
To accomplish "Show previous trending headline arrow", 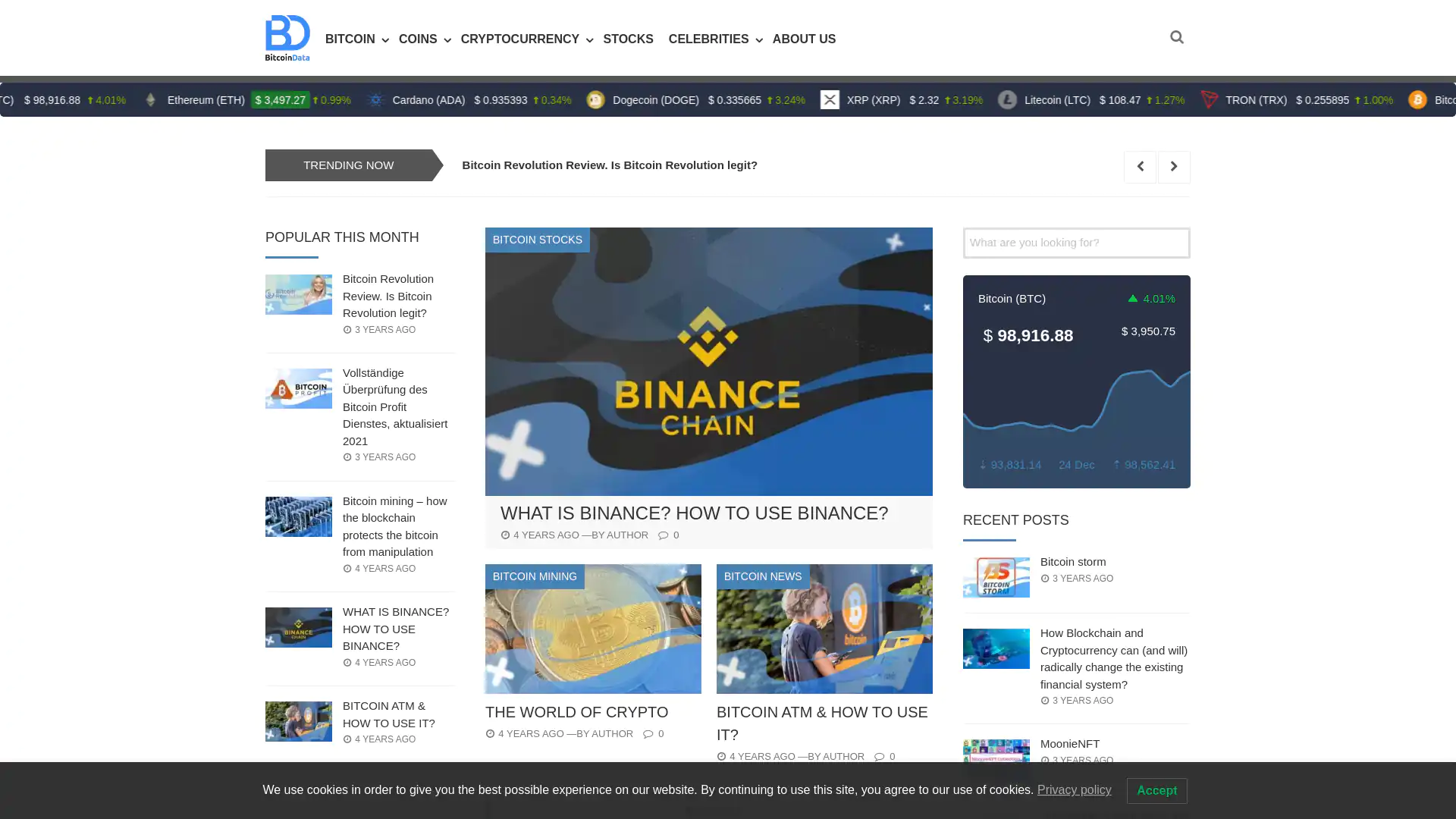I will [x=1140, y=167].
